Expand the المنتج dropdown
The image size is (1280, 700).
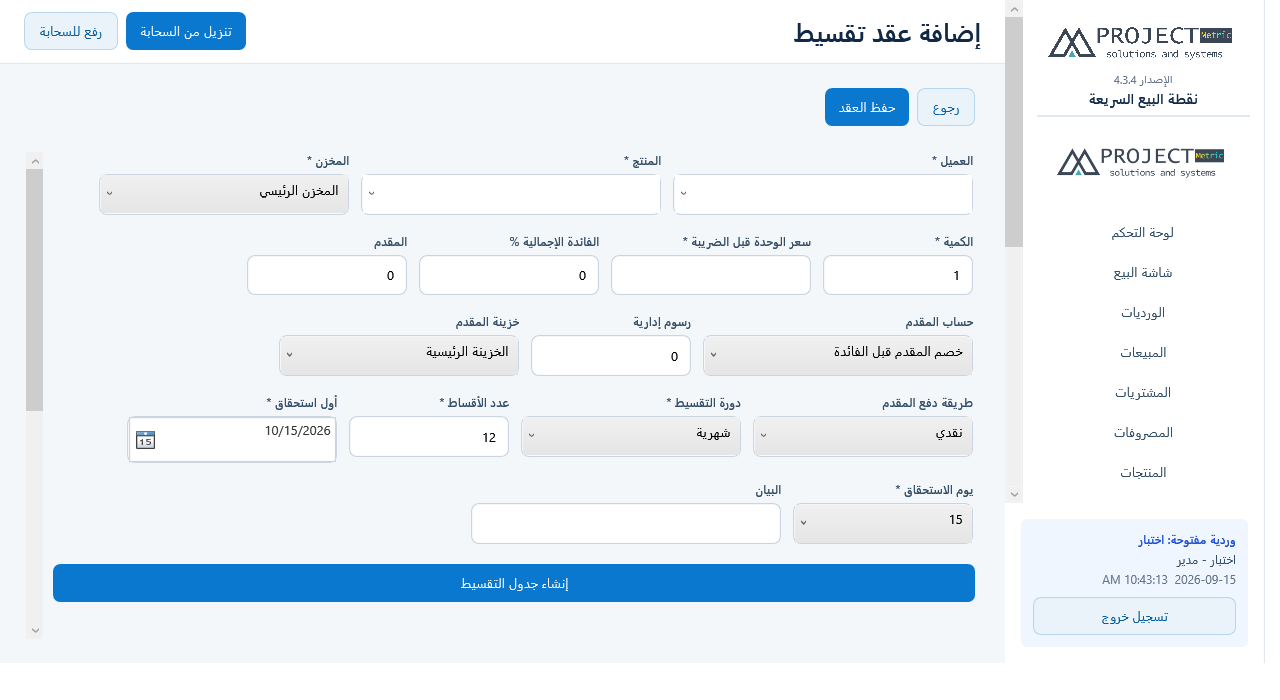[511, 194]
